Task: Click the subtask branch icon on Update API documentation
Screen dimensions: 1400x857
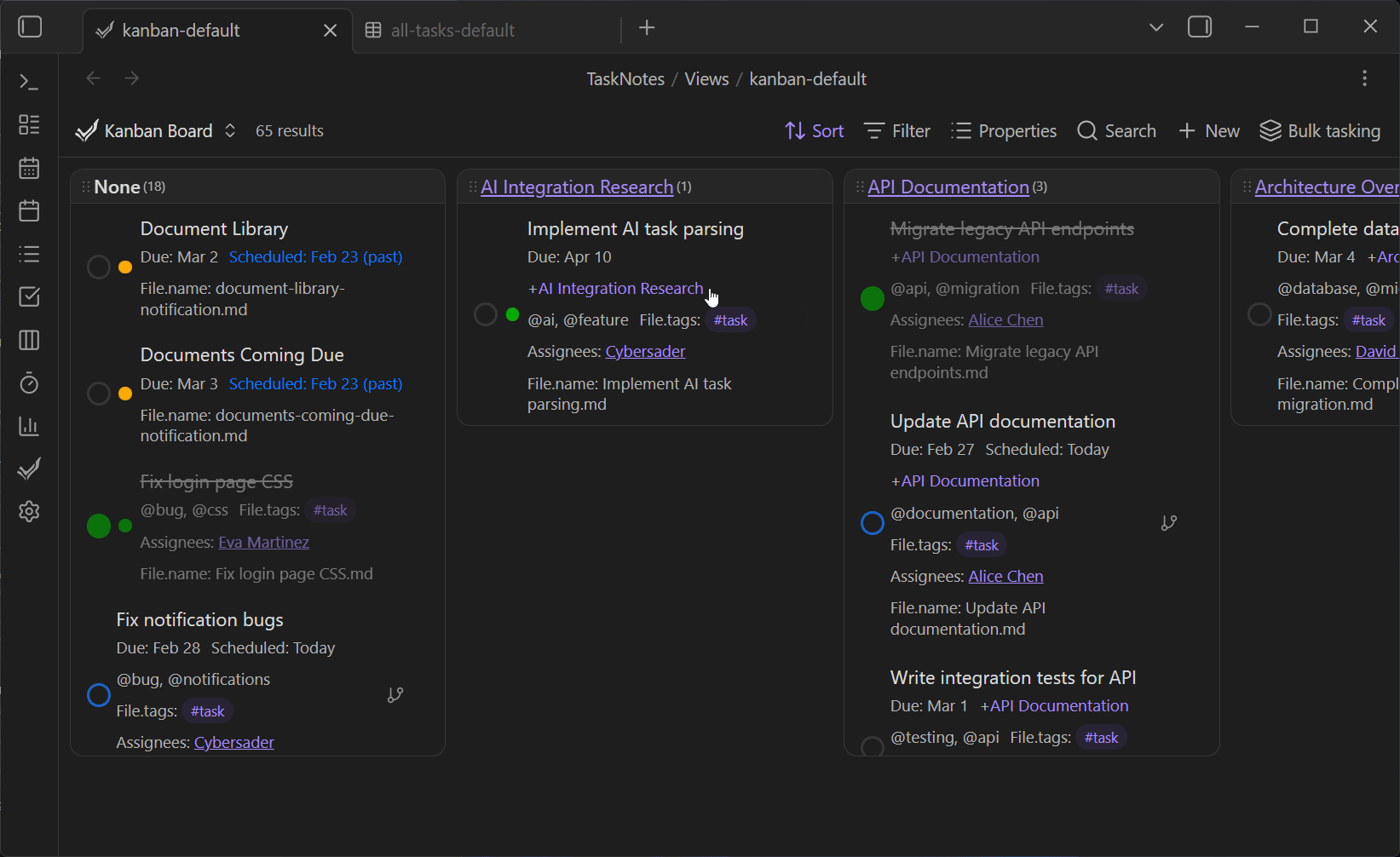Action: click(x=1169, y=523)
